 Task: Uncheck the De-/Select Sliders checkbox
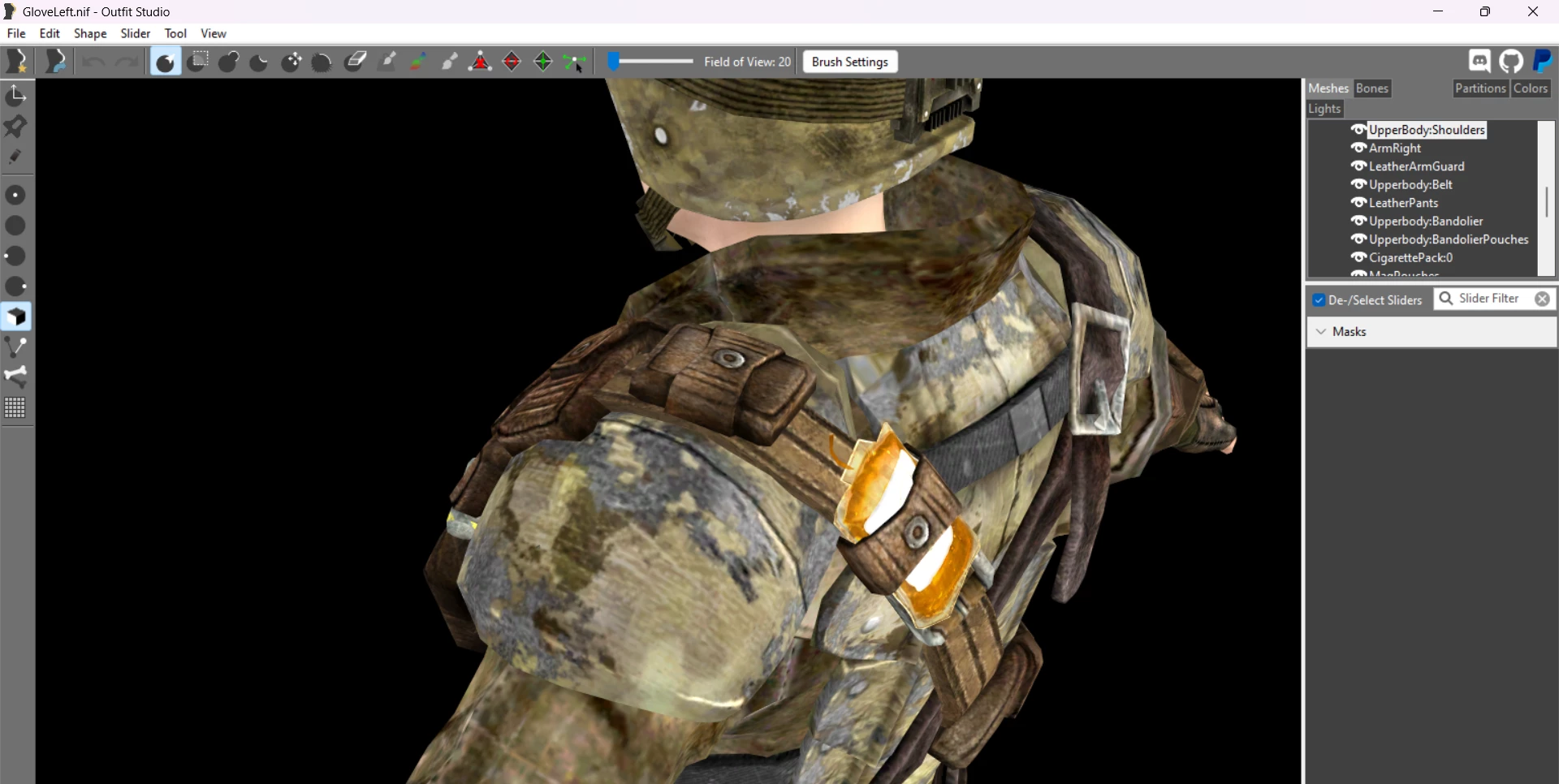tap(1319, 300)
